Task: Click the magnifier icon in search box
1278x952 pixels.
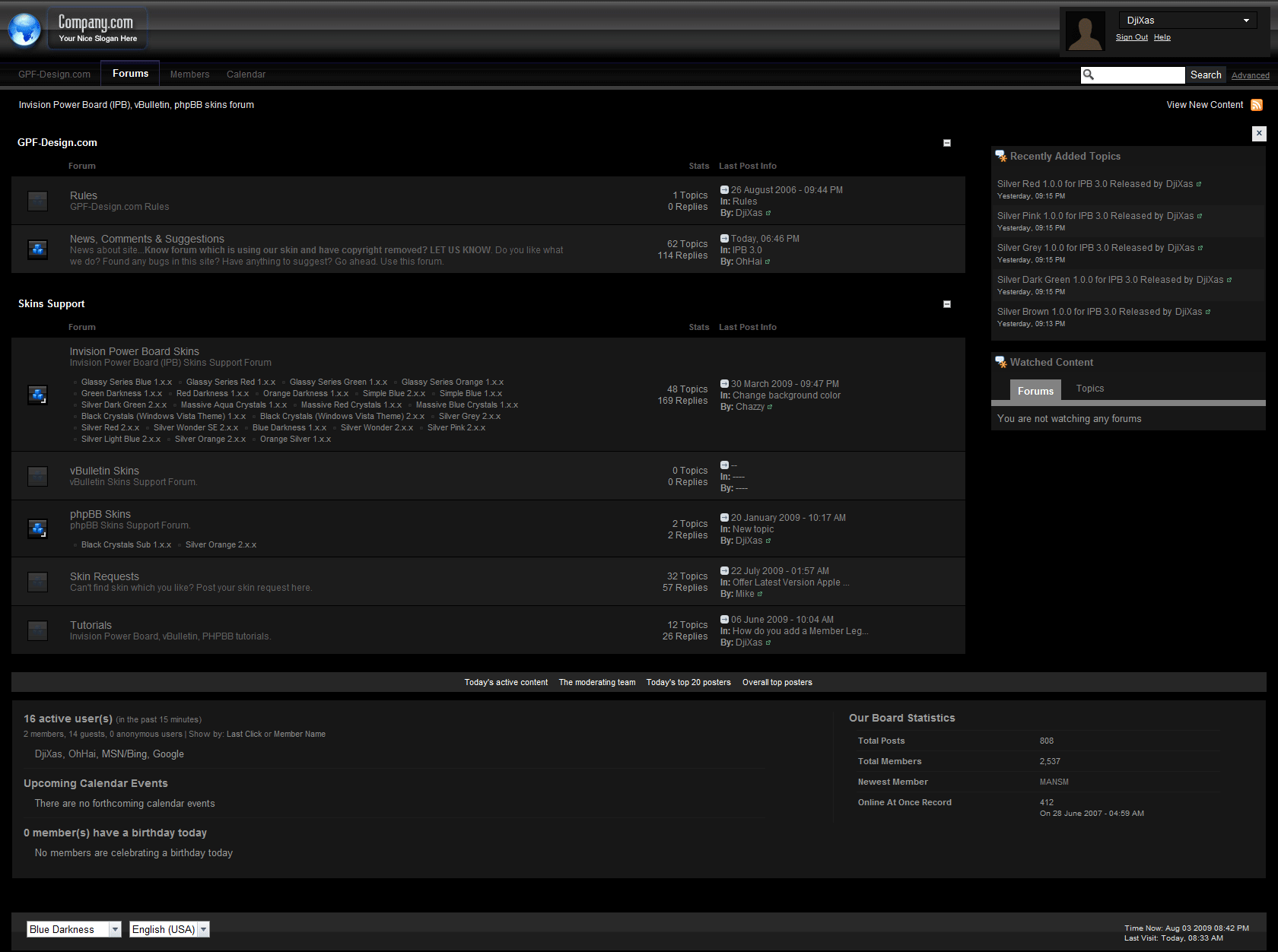Action: click(x=1089, y=75)
